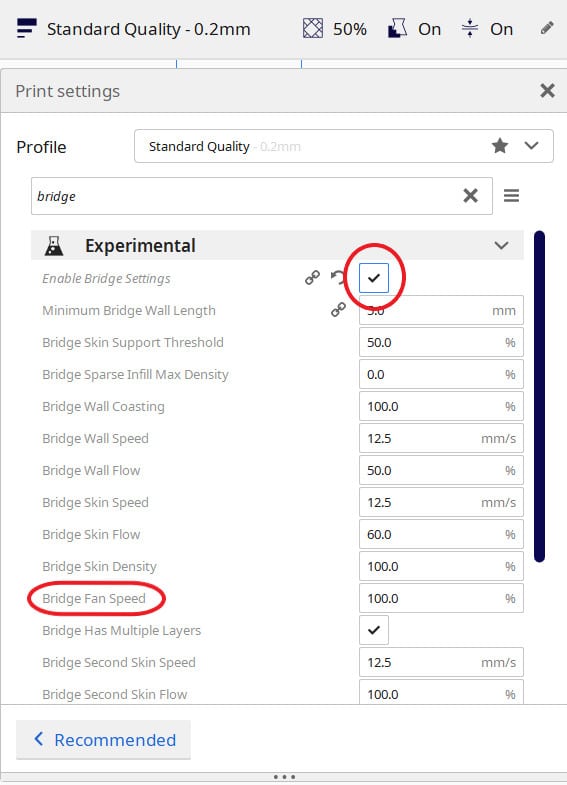Close the Print settings panel

[x=547, y=91]
